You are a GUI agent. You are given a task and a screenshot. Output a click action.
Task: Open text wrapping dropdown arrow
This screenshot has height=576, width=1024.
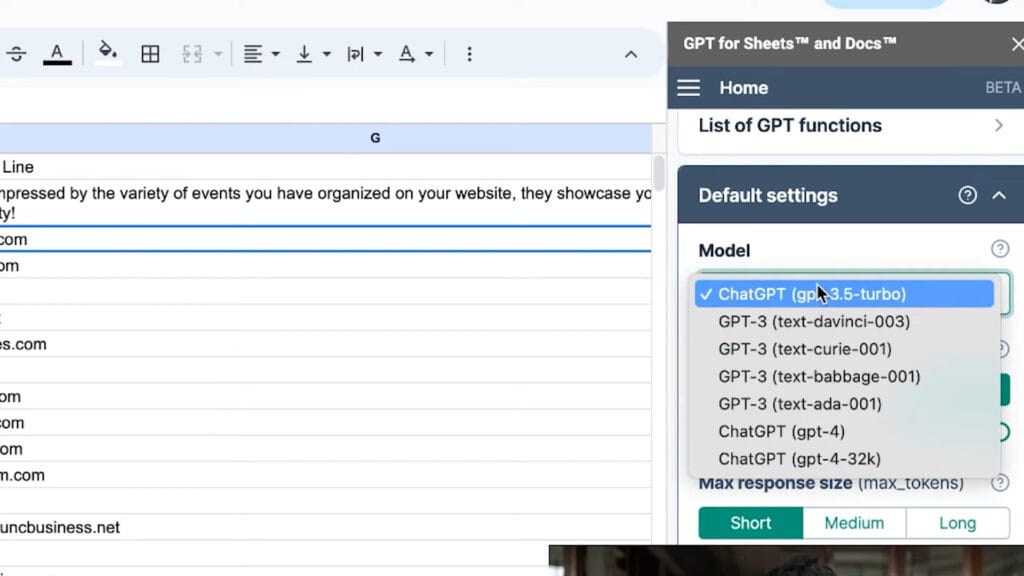pyautogui.click(x=378, y=54)
